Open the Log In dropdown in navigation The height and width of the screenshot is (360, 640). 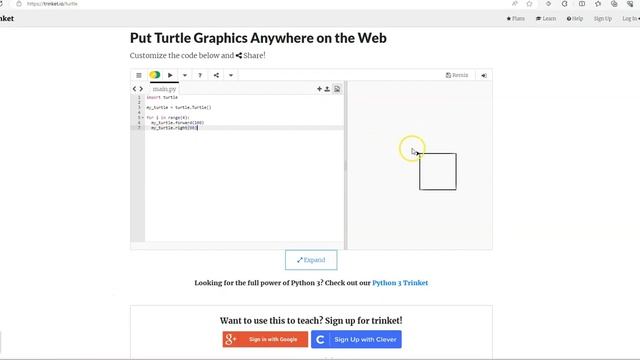click(x=630, y=19)
